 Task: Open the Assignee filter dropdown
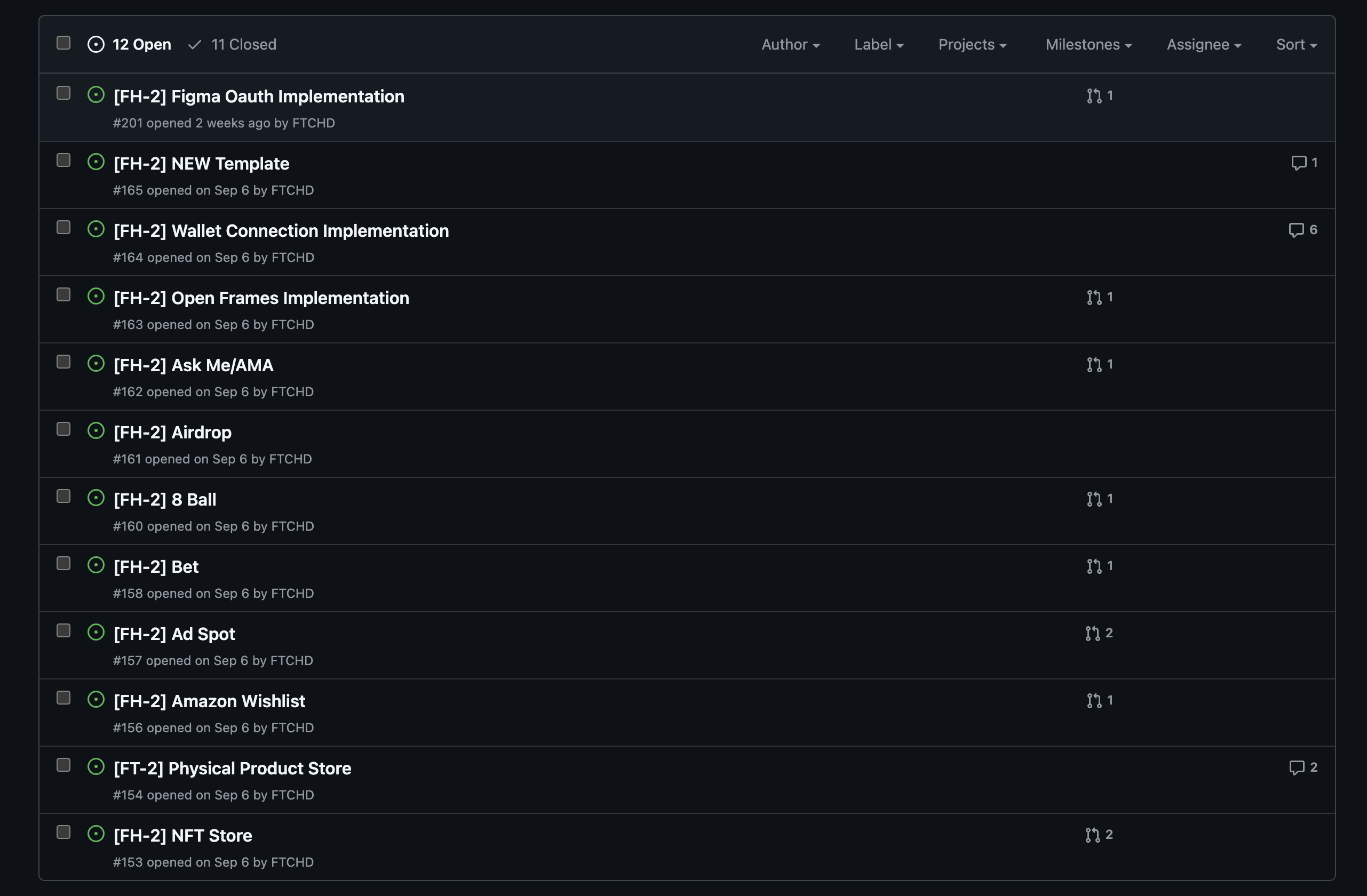click(1204, 44)
